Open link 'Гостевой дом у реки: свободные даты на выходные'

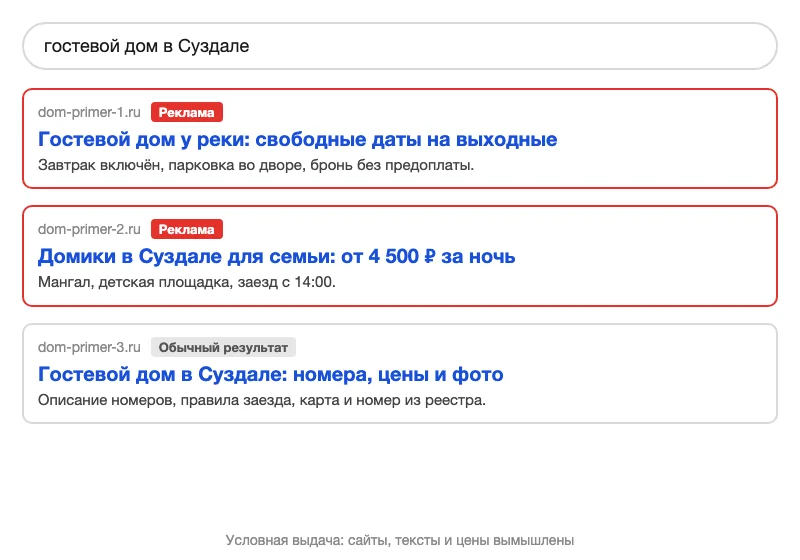(297, 139)
